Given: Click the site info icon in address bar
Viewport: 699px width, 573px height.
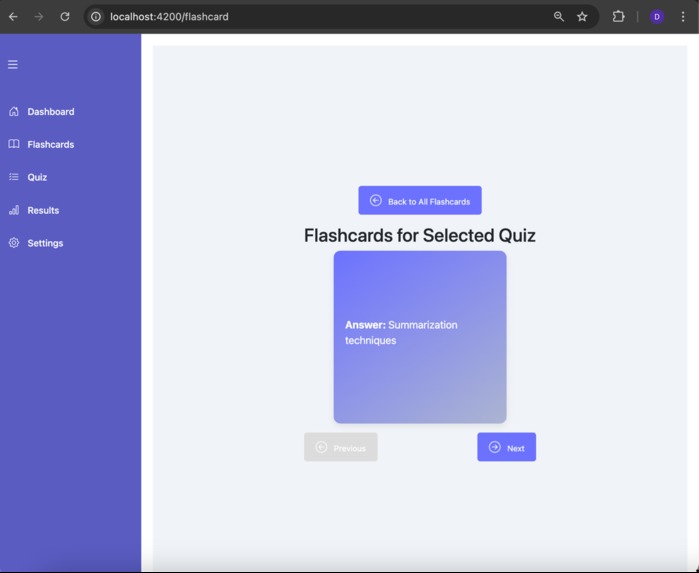Looking at the screenshot, I should coord(96,16).
